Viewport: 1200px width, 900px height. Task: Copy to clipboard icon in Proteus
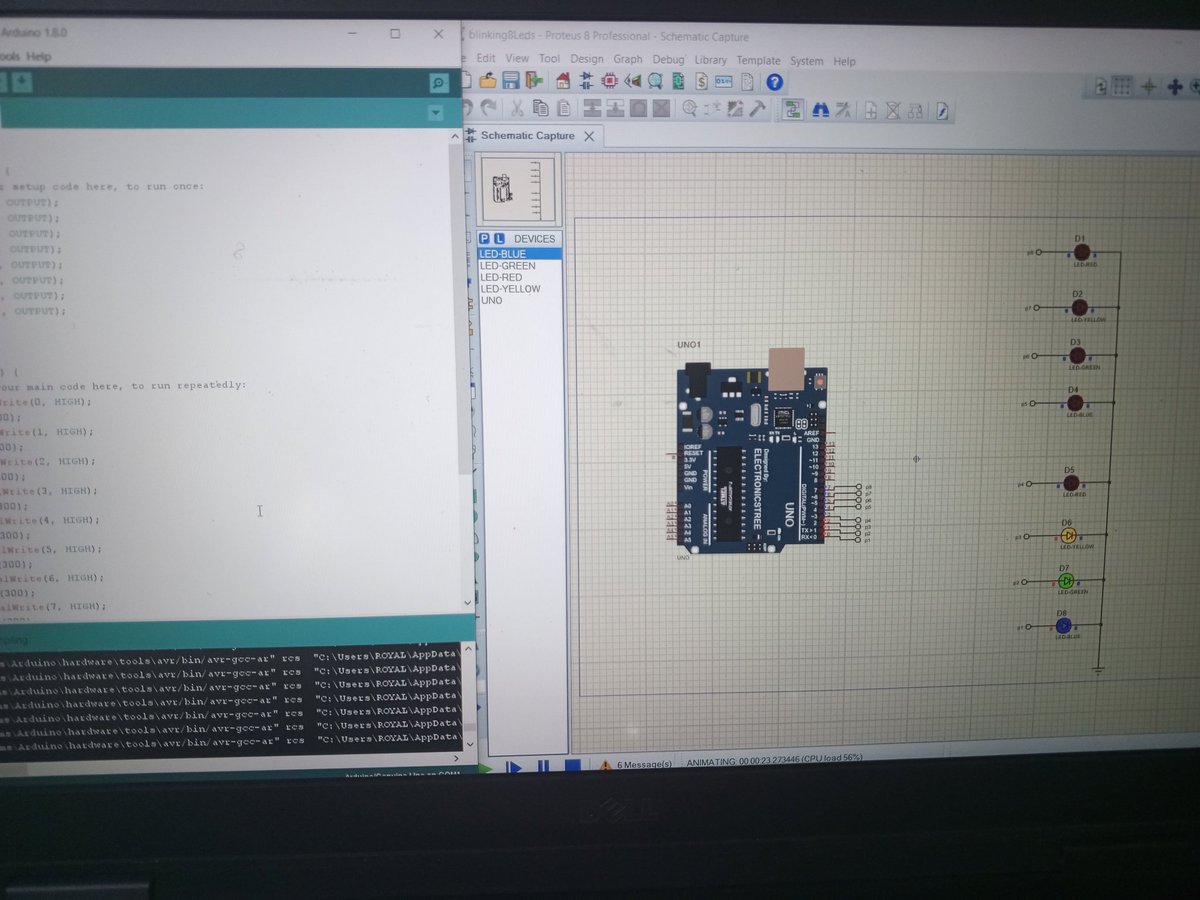click(540, 109)
